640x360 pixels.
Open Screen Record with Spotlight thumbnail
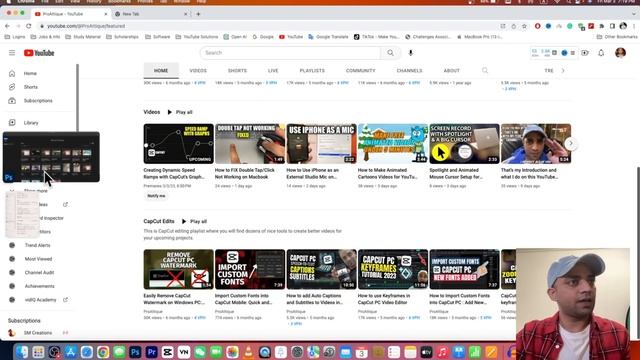tap(464, 144)
